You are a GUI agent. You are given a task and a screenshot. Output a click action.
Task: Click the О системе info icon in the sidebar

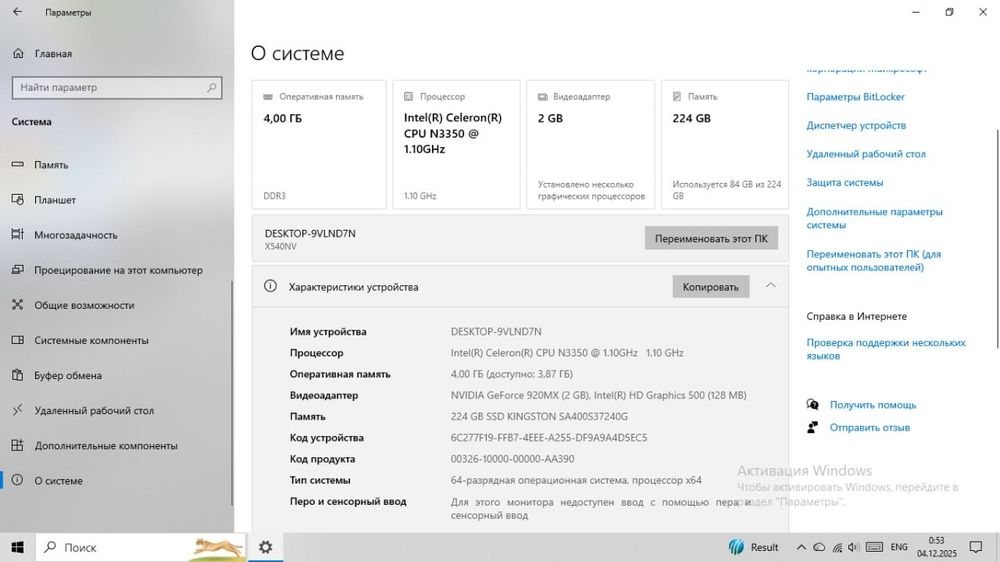coord(17,480)
